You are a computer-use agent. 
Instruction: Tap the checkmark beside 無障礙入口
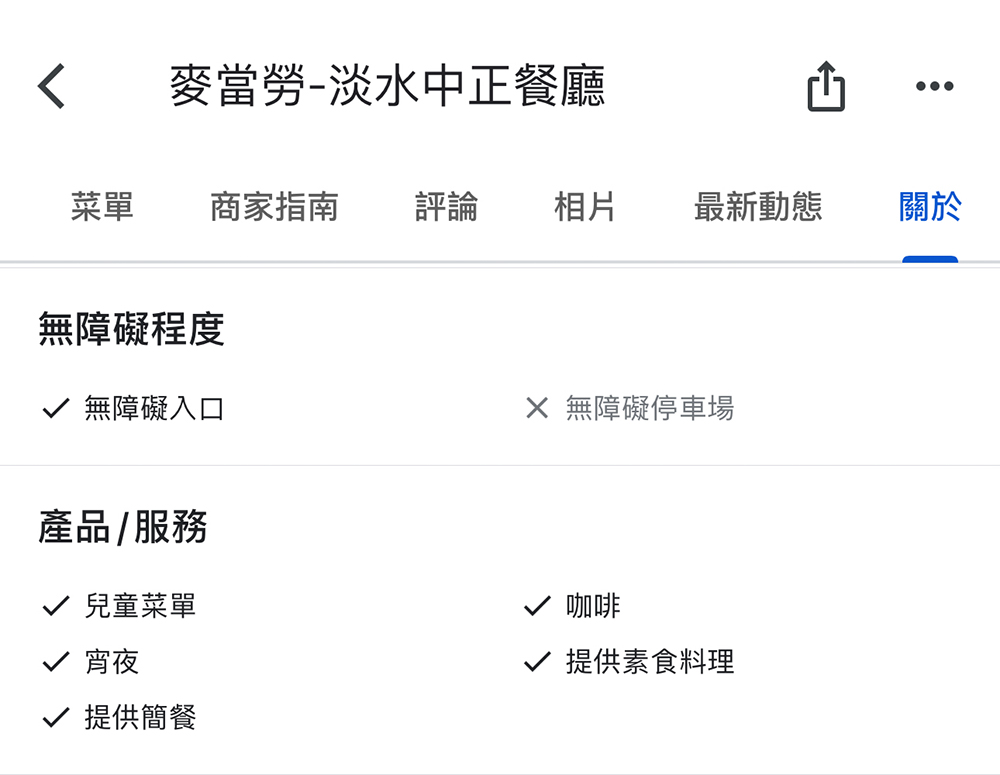coord(55,408)
